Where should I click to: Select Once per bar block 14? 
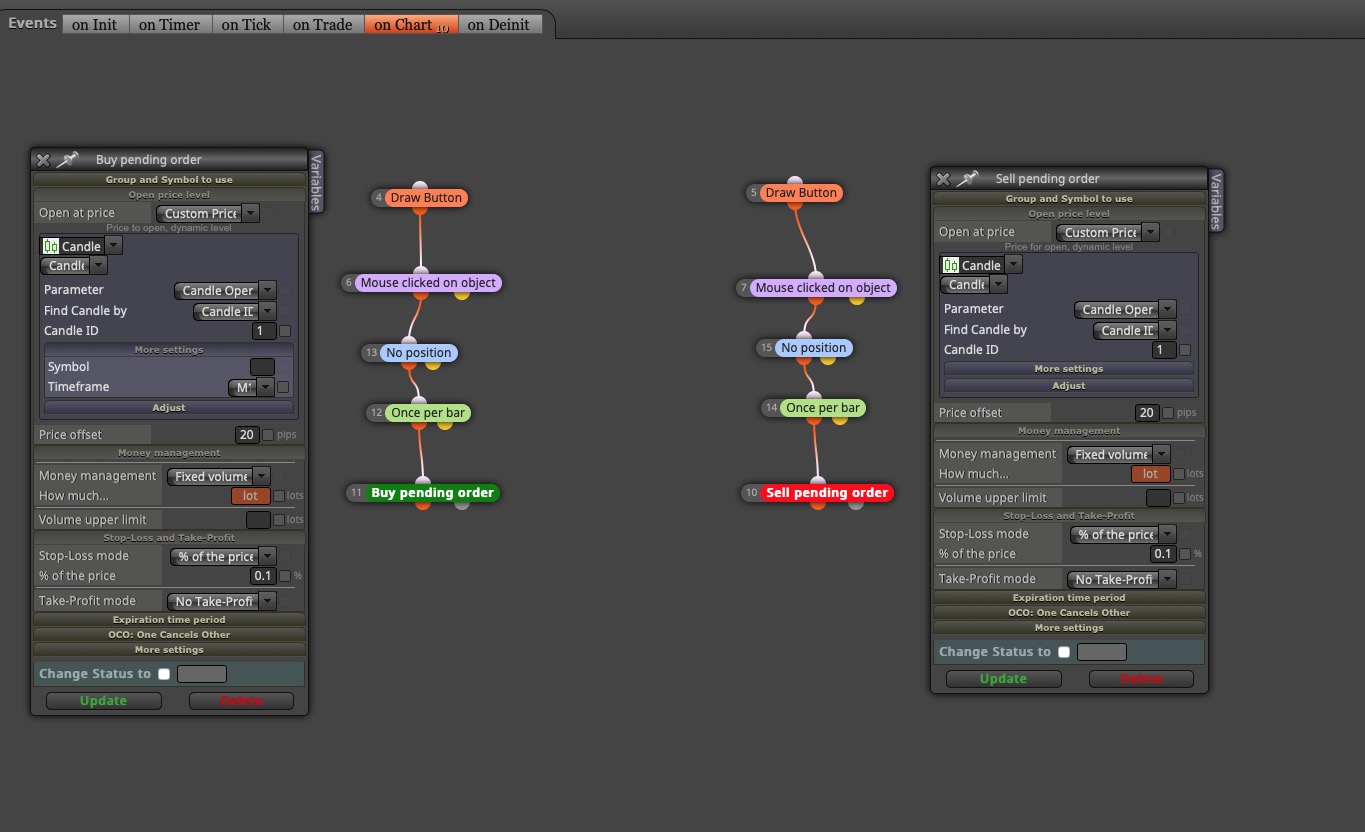[x=823, y=408]
